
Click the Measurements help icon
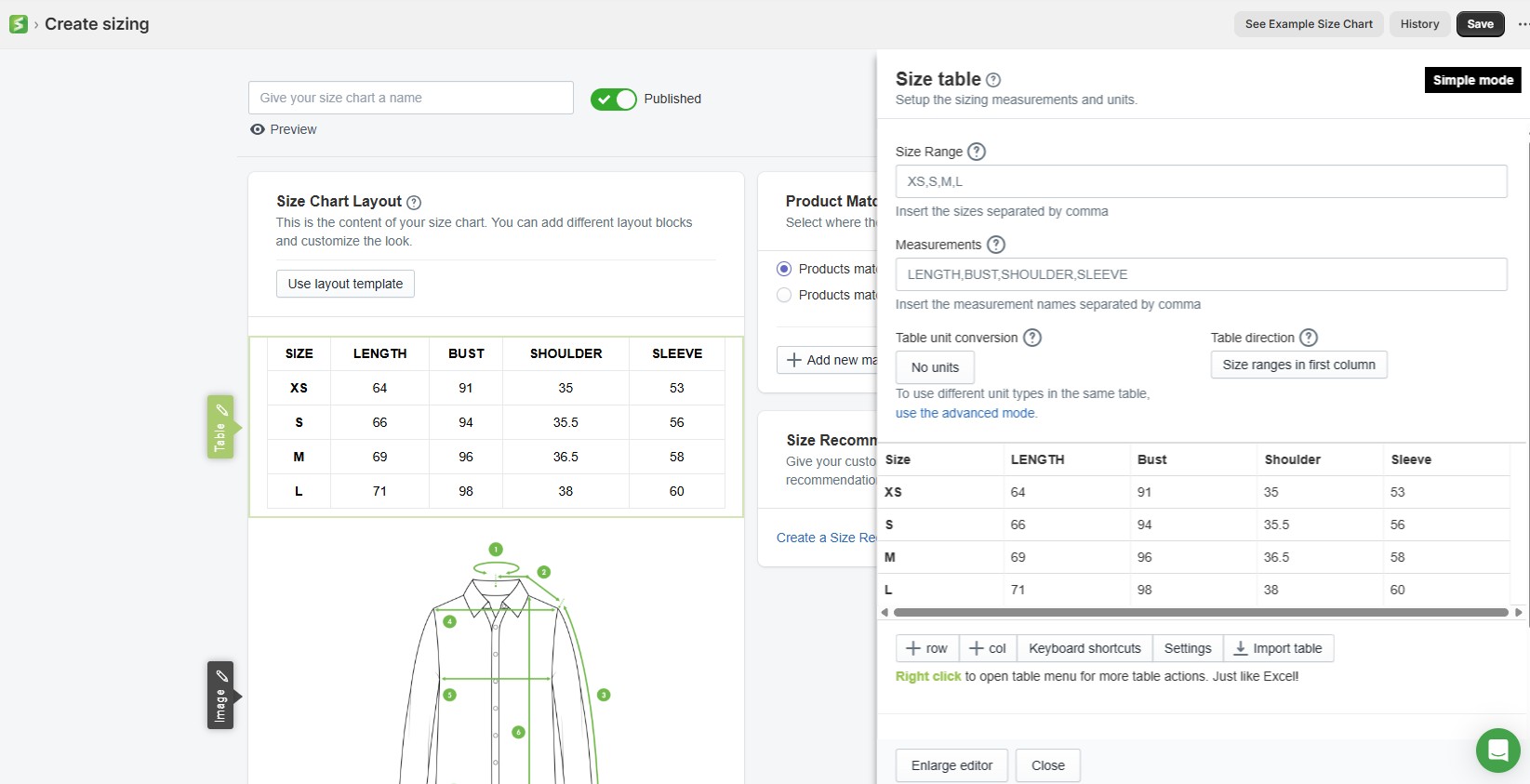point(995,245)
